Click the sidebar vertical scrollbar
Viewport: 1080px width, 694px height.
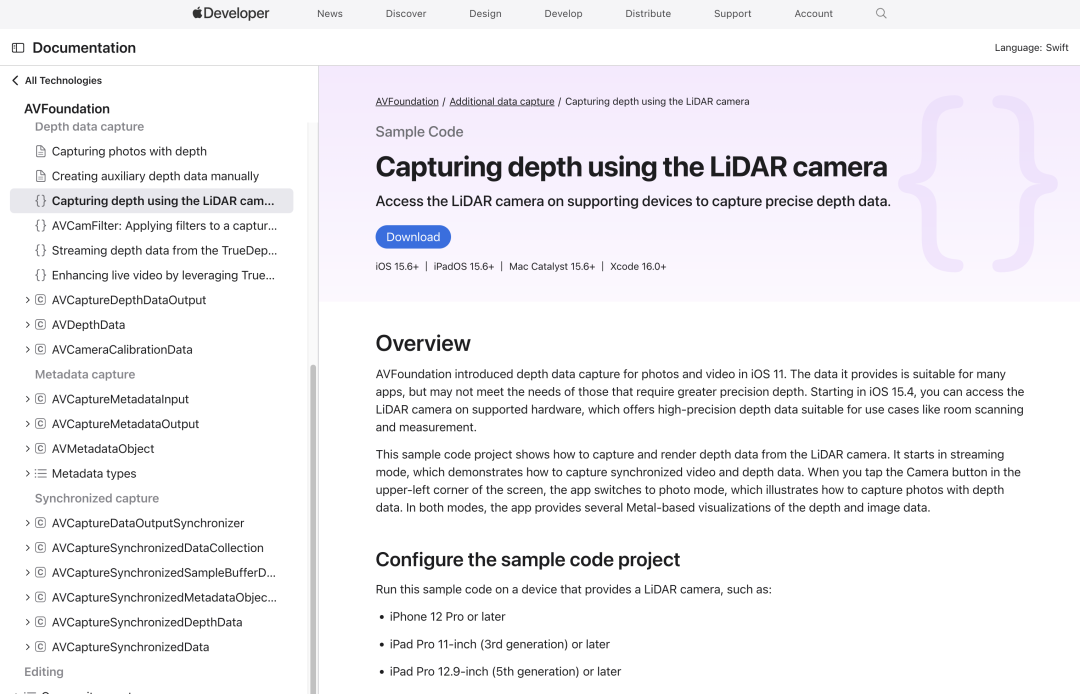pyautogui.click(x=313, y=527)
